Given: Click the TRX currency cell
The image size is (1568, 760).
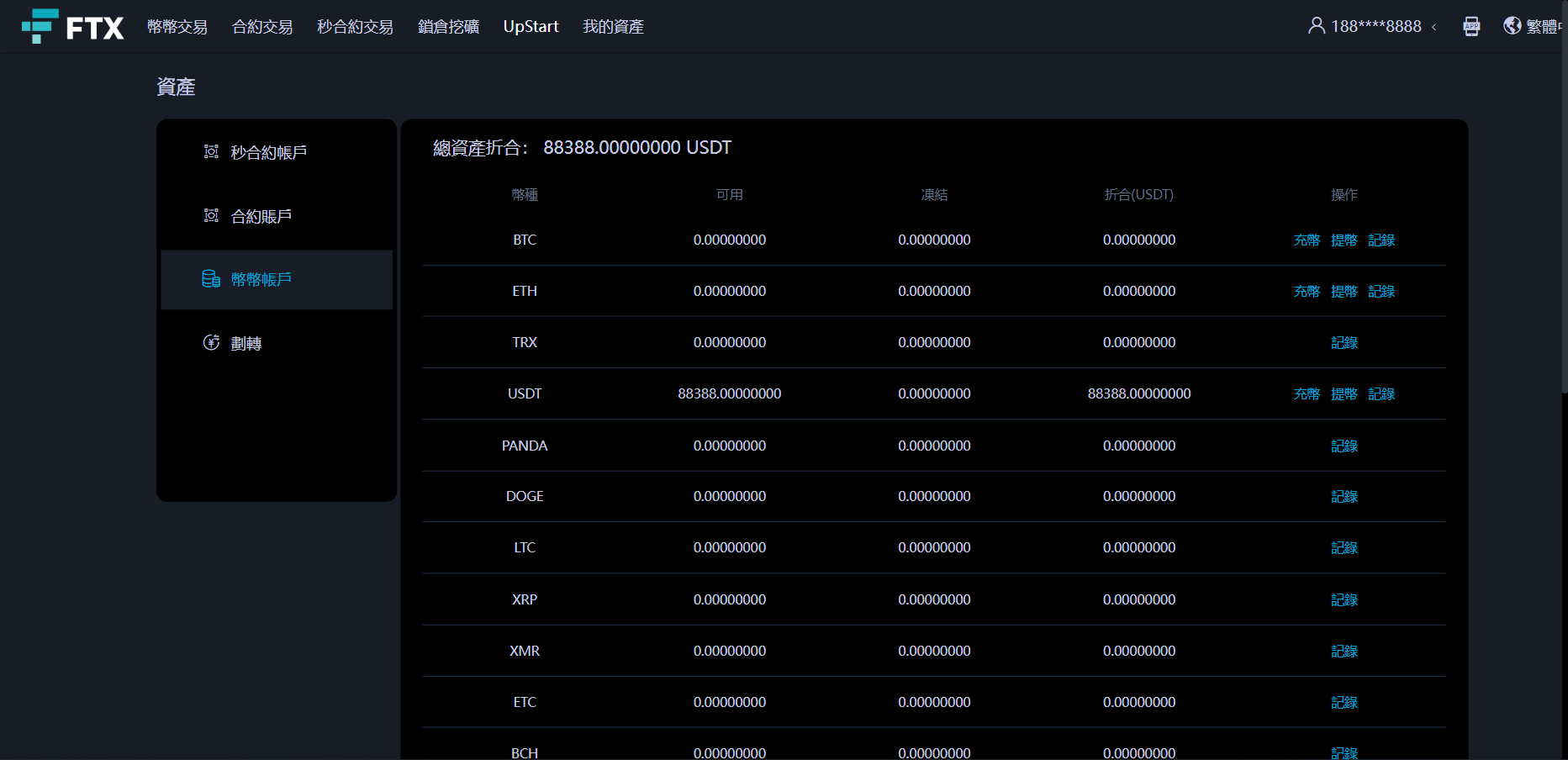Looking at the screenshot, I should click(525, 343).
